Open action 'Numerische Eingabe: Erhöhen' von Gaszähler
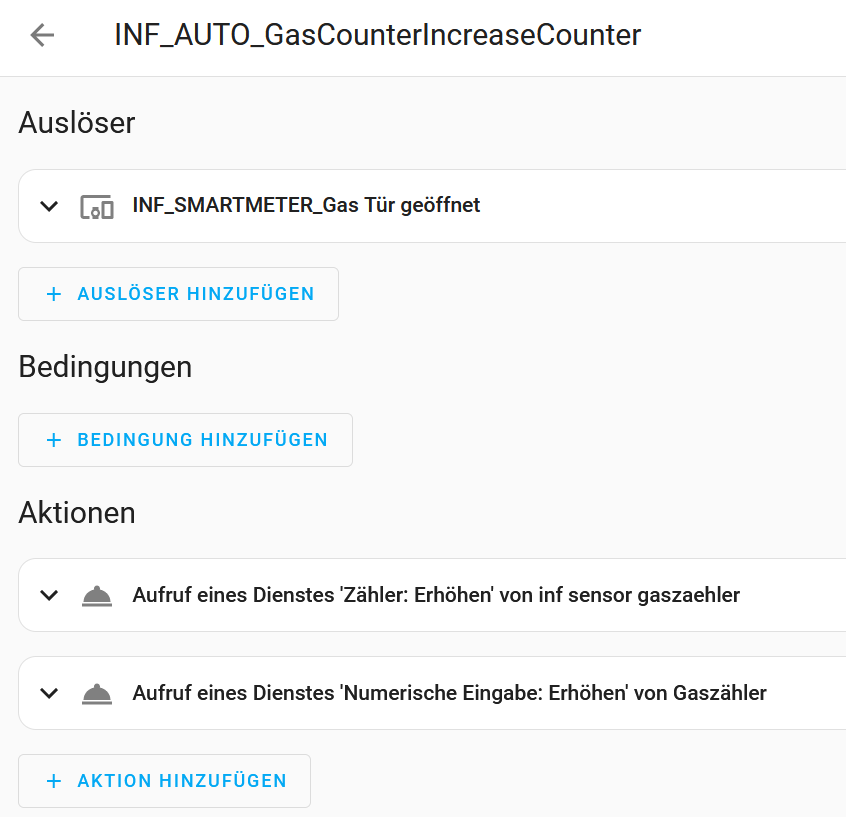Image resolution: width=846 pixels, height=817 pixels. (x=432, y=693)
